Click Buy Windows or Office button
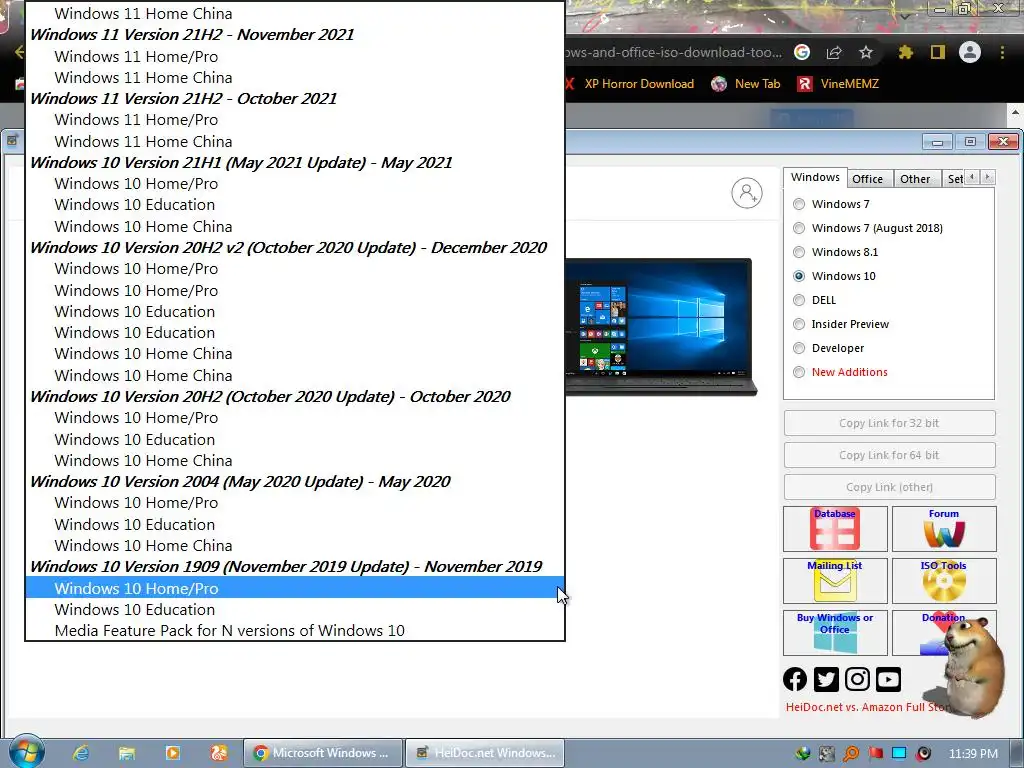1024x768 pixels. tap(835, 632)
